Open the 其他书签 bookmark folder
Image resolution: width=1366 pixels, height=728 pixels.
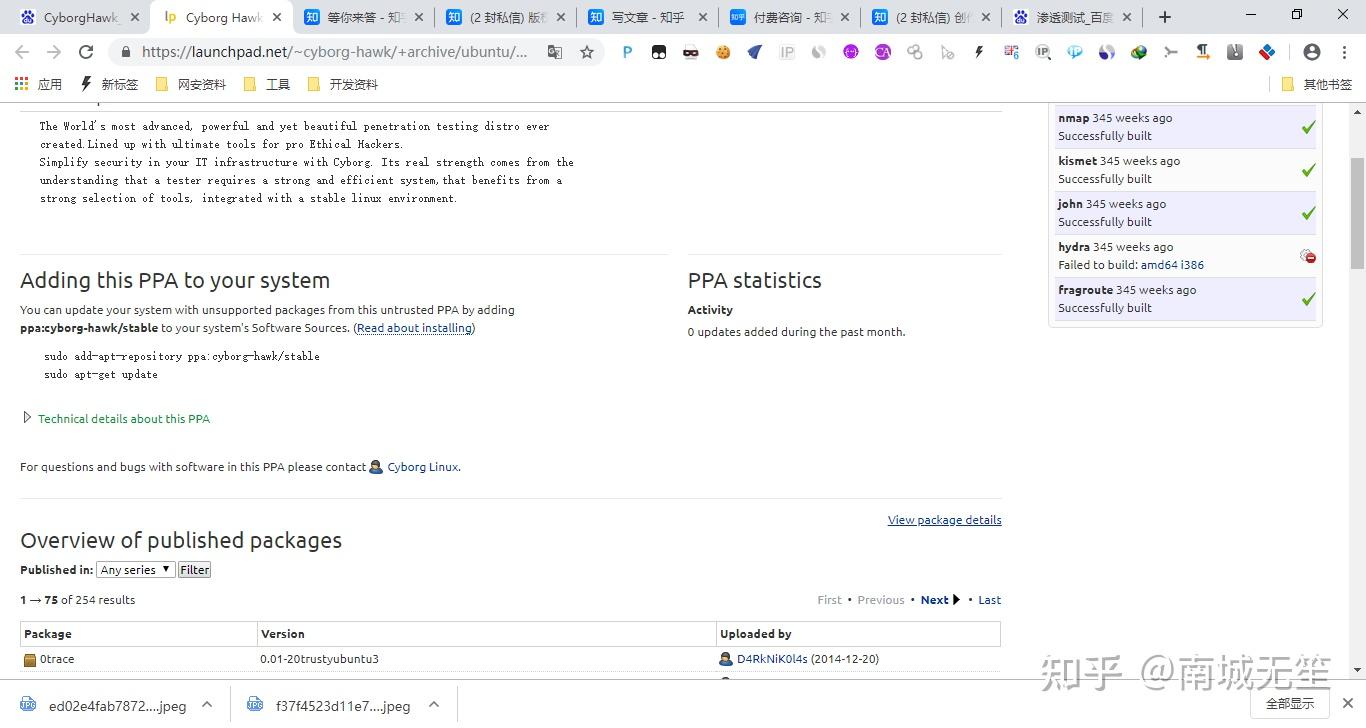[x=1316, y=85]
